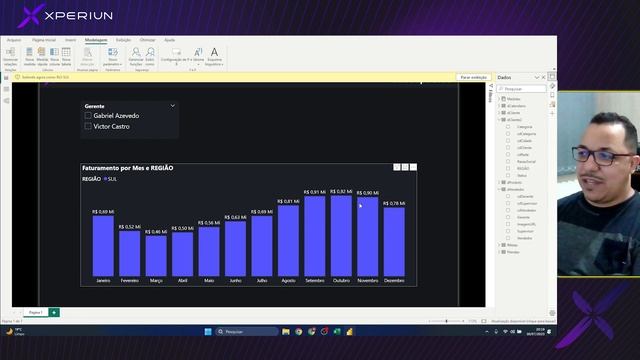The width and height of the screenshot is (640, 360).
Task: Tick the REGIÃO field checkbox
Action: (x=508, y=169)
